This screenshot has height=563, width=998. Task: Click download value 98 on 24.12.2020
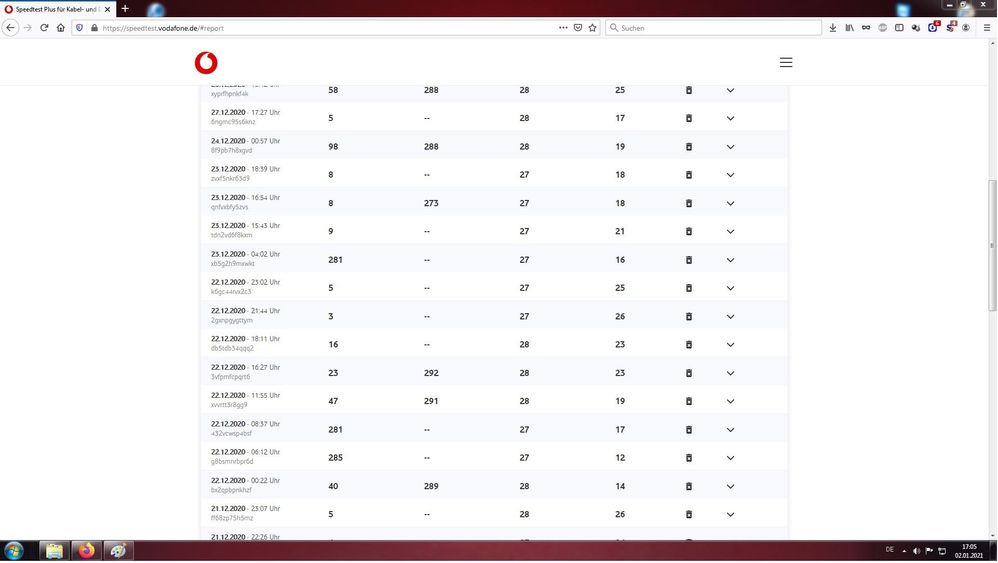[333, 146]
